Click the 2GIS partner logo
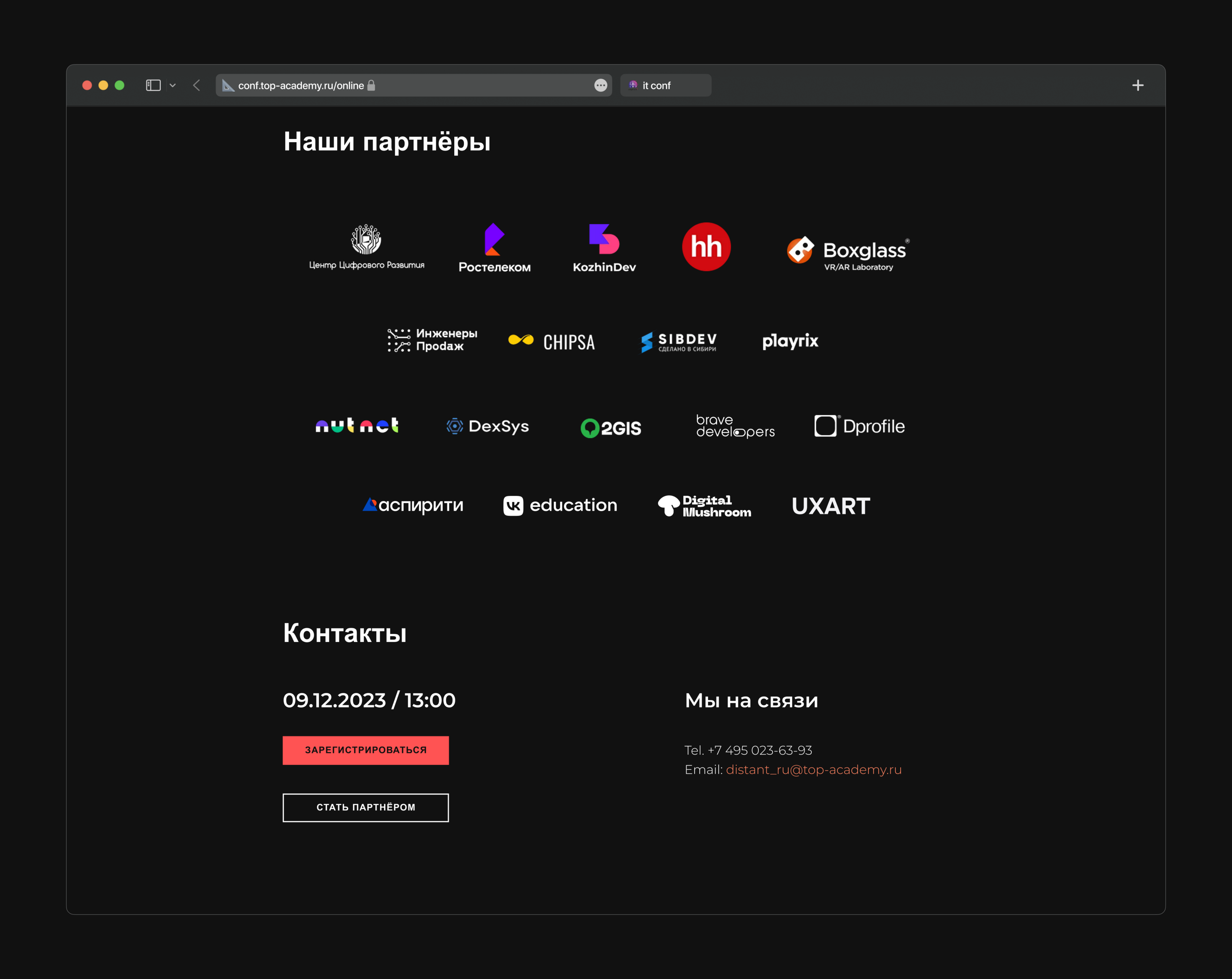1232x979 pixels. (x=611, y=428)
